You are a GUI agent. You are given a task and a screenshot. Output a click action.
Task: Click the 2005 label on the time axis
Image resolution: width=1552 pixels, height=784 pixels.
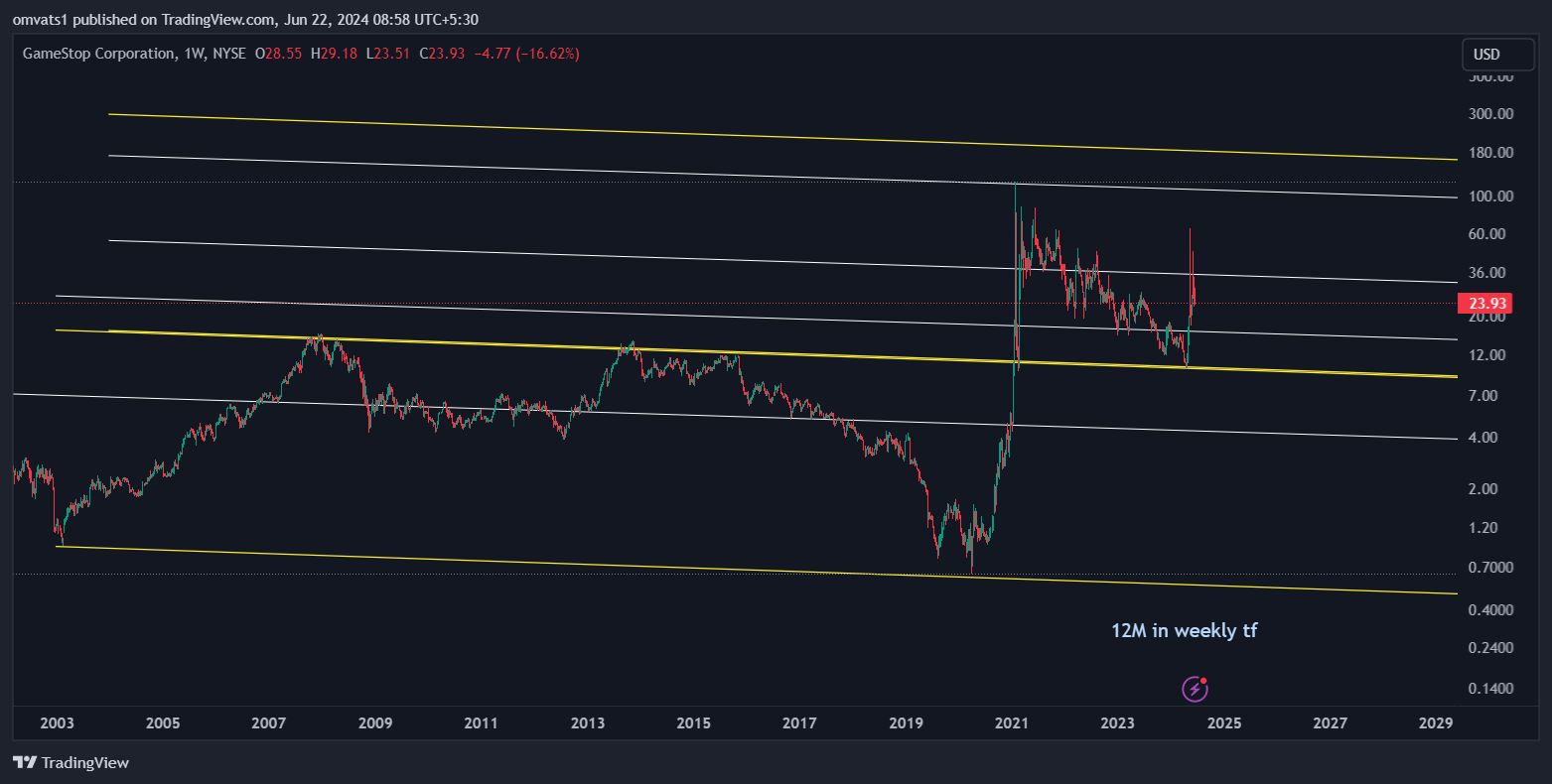click(163, 723)
